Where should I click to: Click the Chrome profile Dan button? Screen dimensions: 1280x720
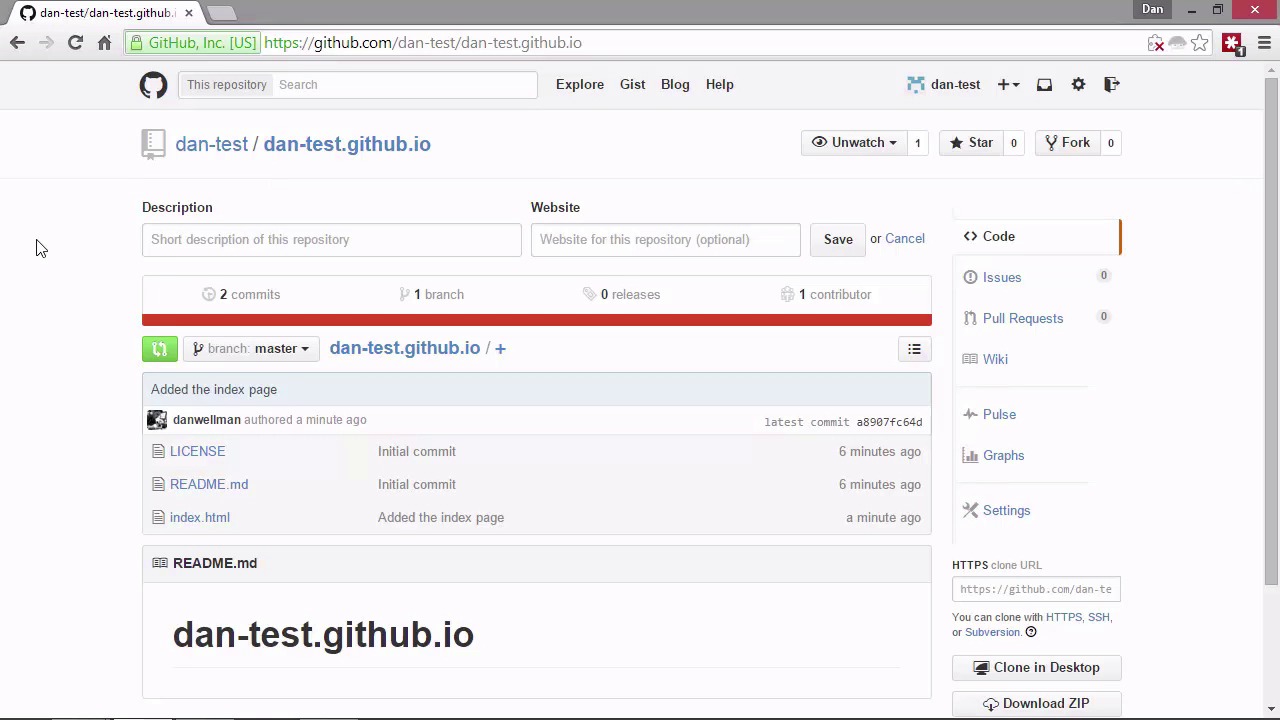(1152, 10)
